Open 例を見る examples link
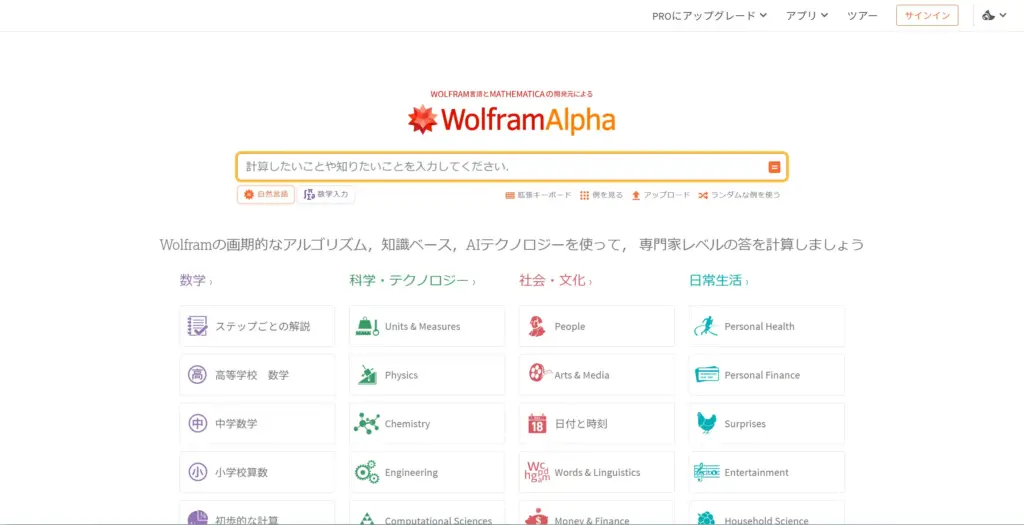1024x525 pixels. tap(601, 195)
